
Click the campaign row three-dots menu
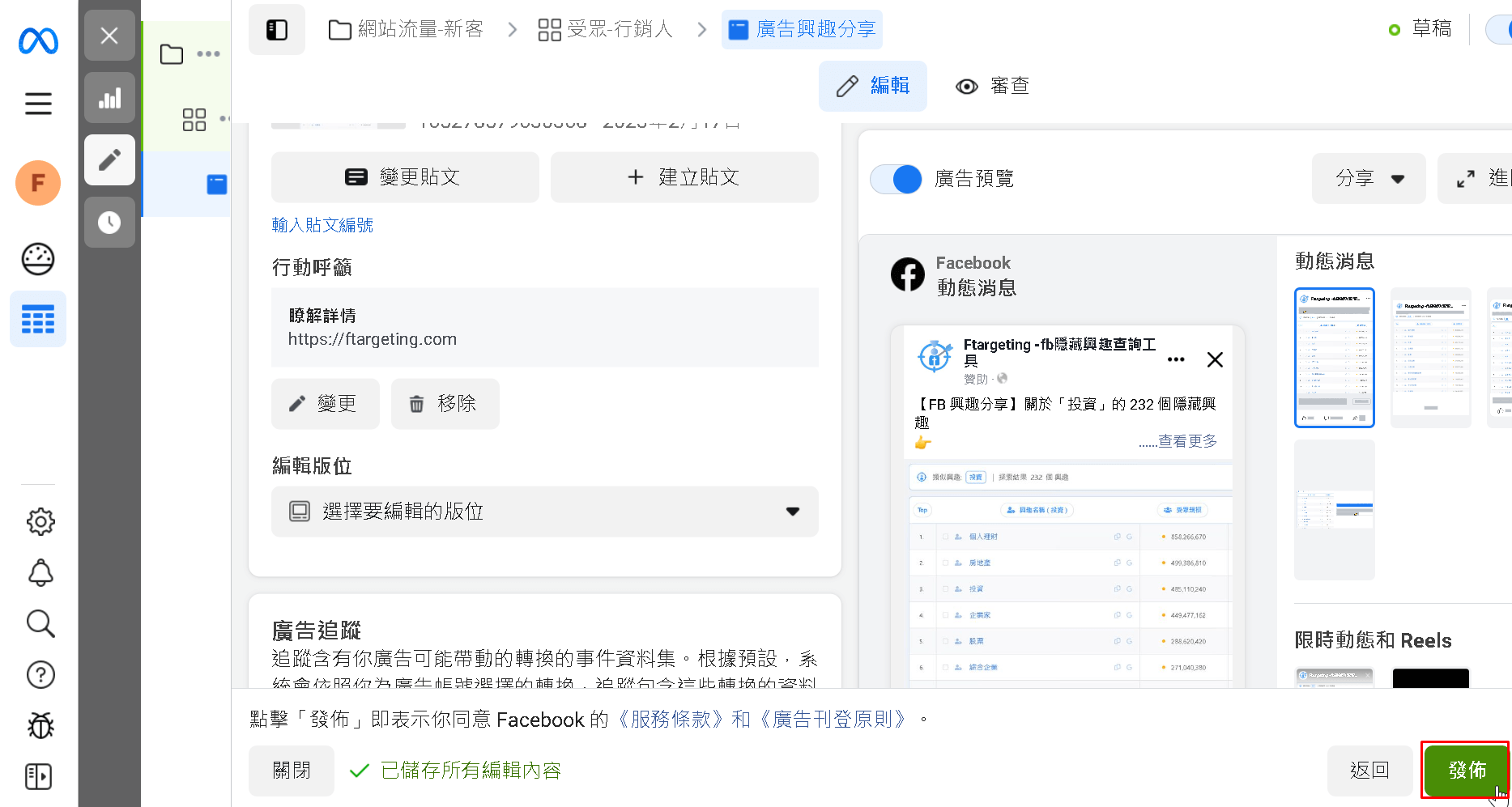tap(209, 54)
